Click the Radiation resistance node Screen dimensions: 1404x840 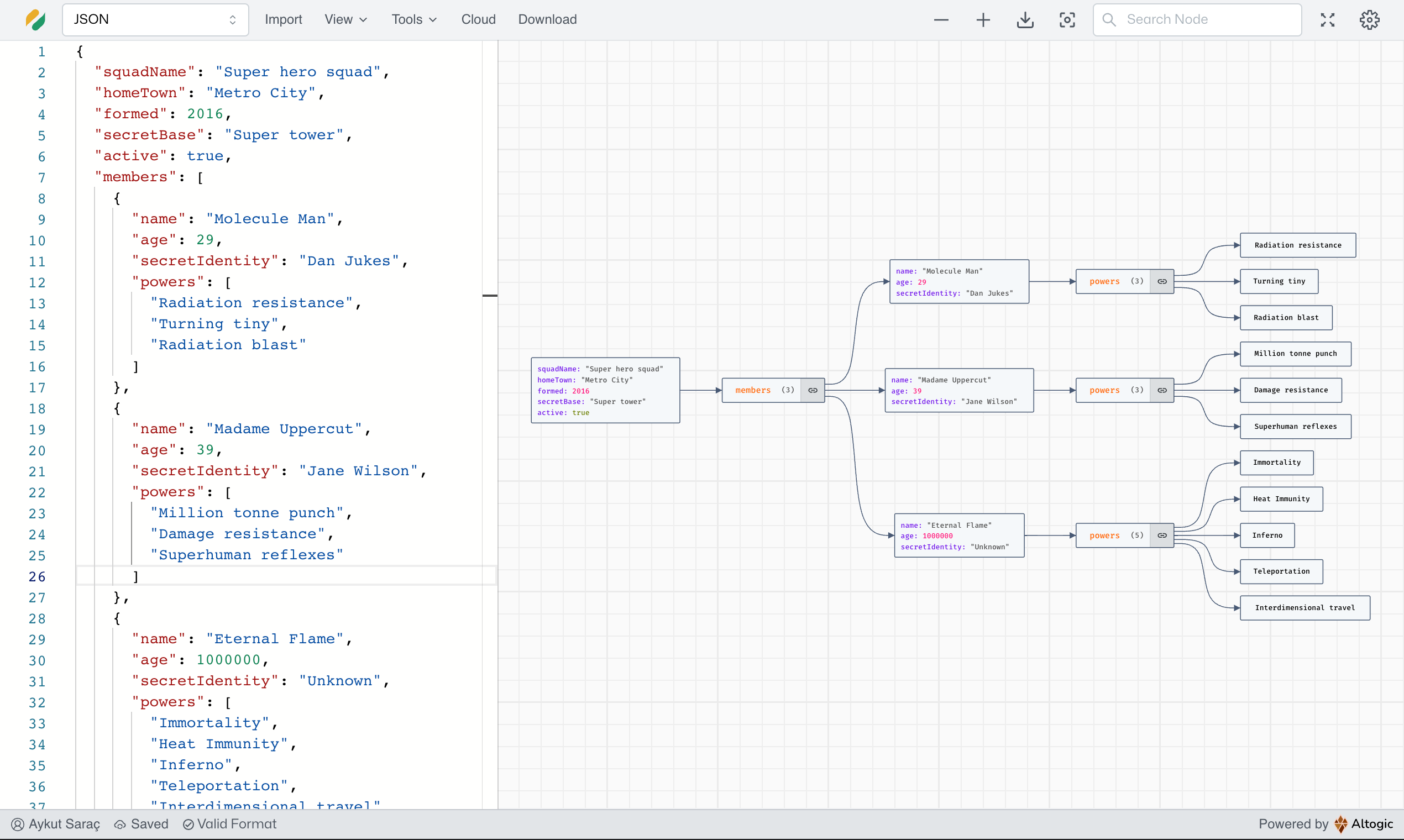click(x=1297, y=245)
